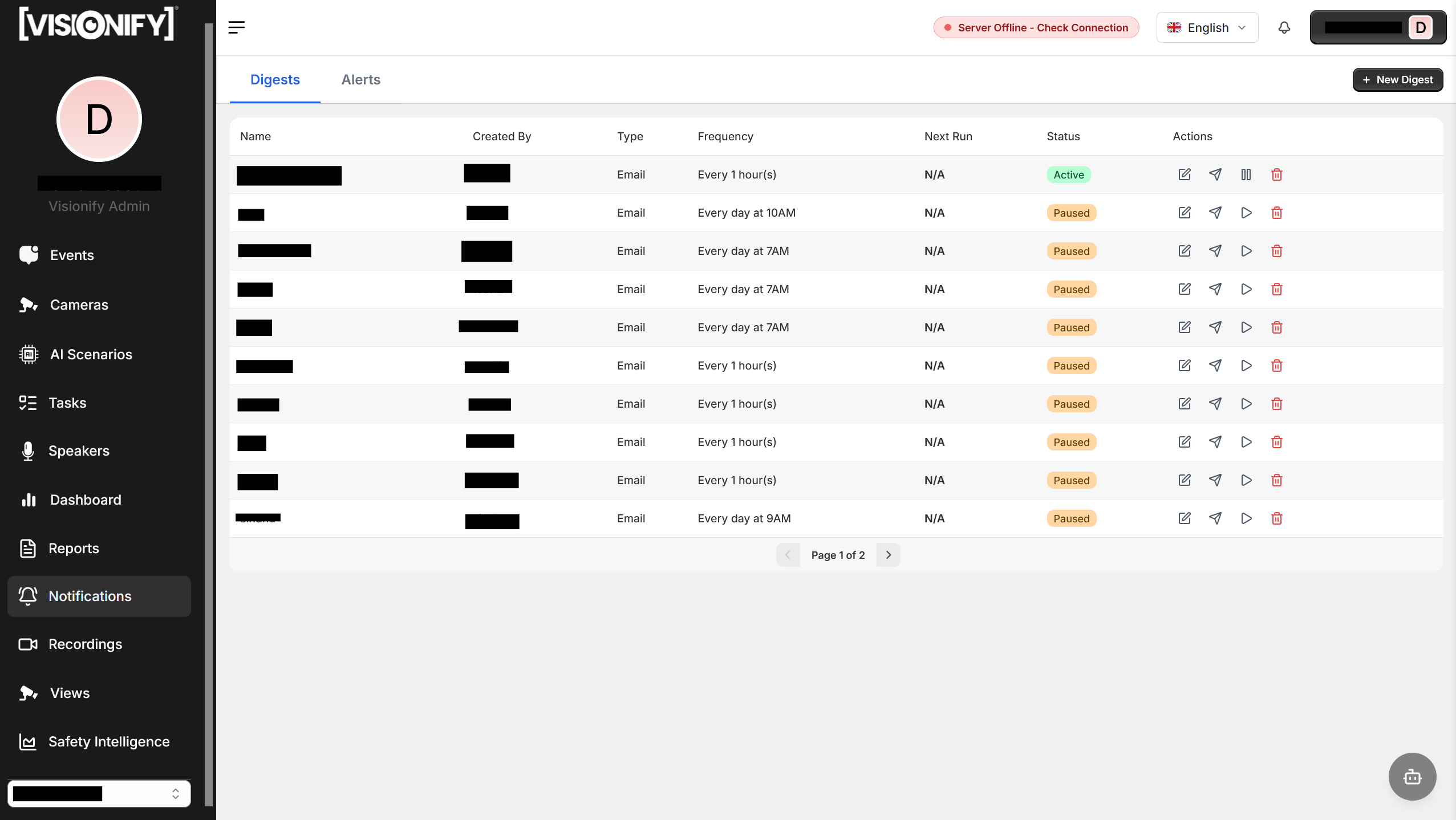
Task: Click the Visionify Admin role label
Action: pyautogui.click(x=99, y=206)
